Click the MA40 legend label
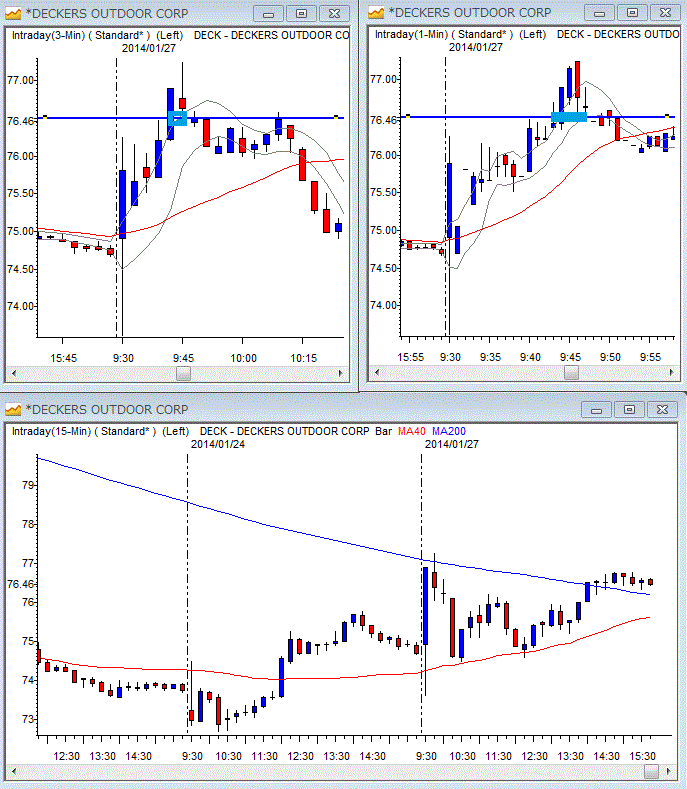 point(411,431)
